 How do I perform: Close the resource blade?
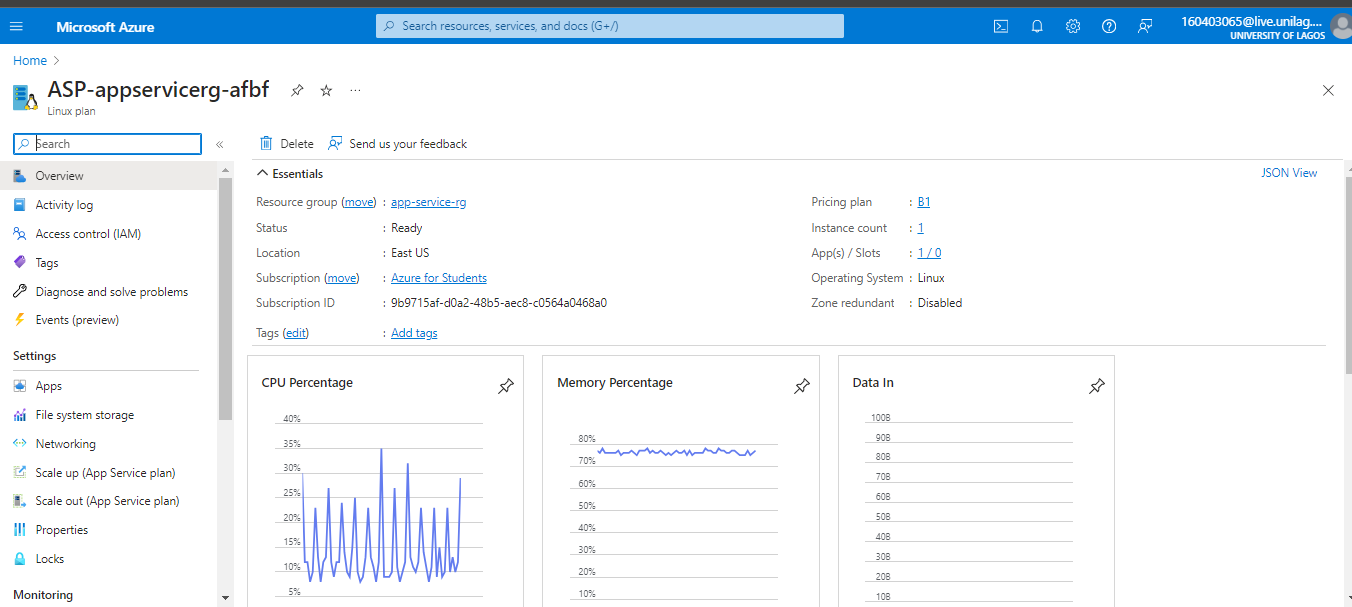1328,91
